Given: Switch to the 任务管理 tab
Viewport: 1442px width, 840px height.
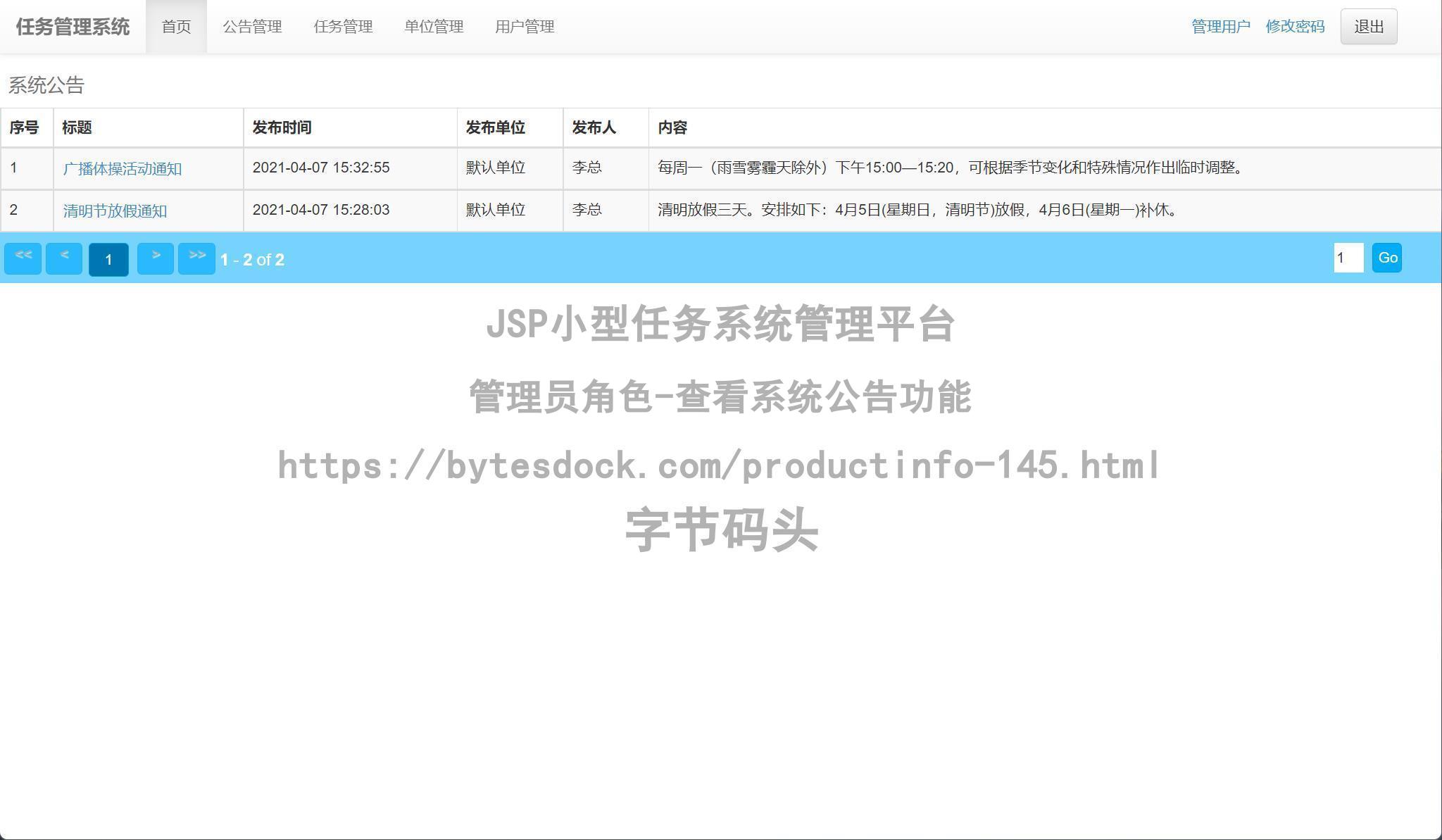Looking at the screenshot, I should tap(344, 27).
